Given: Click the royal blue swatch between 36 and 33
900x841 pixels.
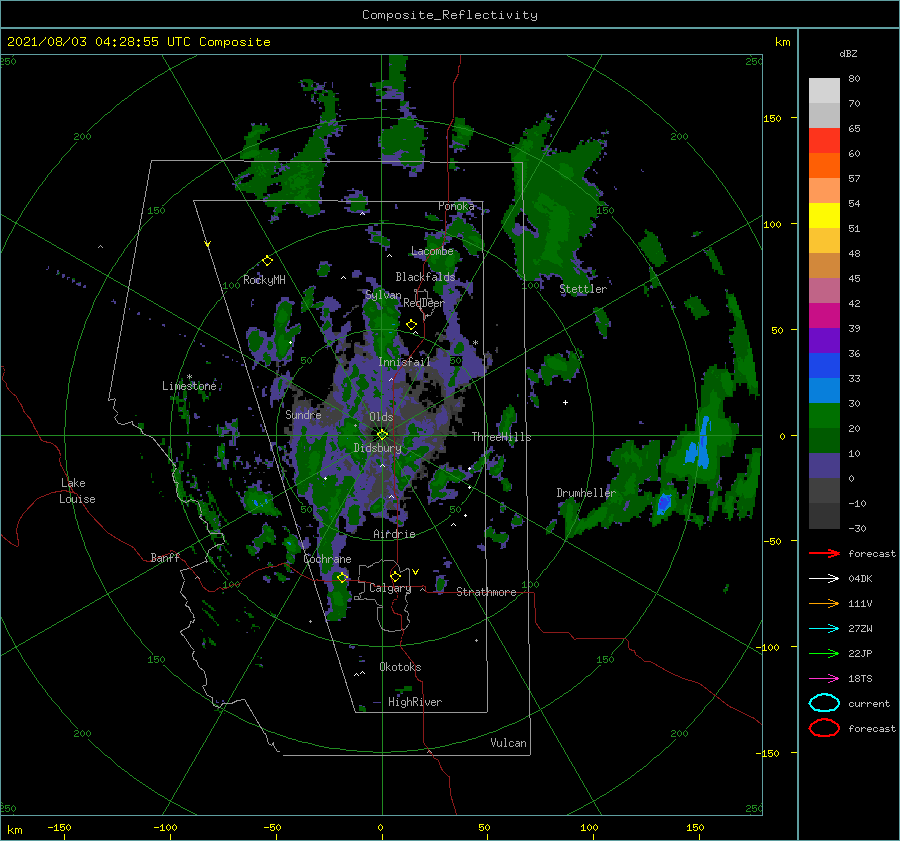Looking at the screenshot, I should 824,366.
